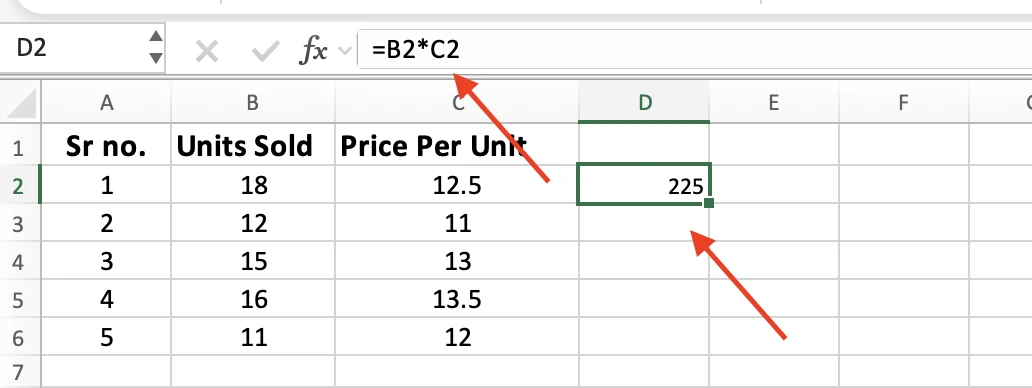Select Sr no. cell with 4
Image resolution: width=1032 pixels, height=388 pixels.
[106, 299]
